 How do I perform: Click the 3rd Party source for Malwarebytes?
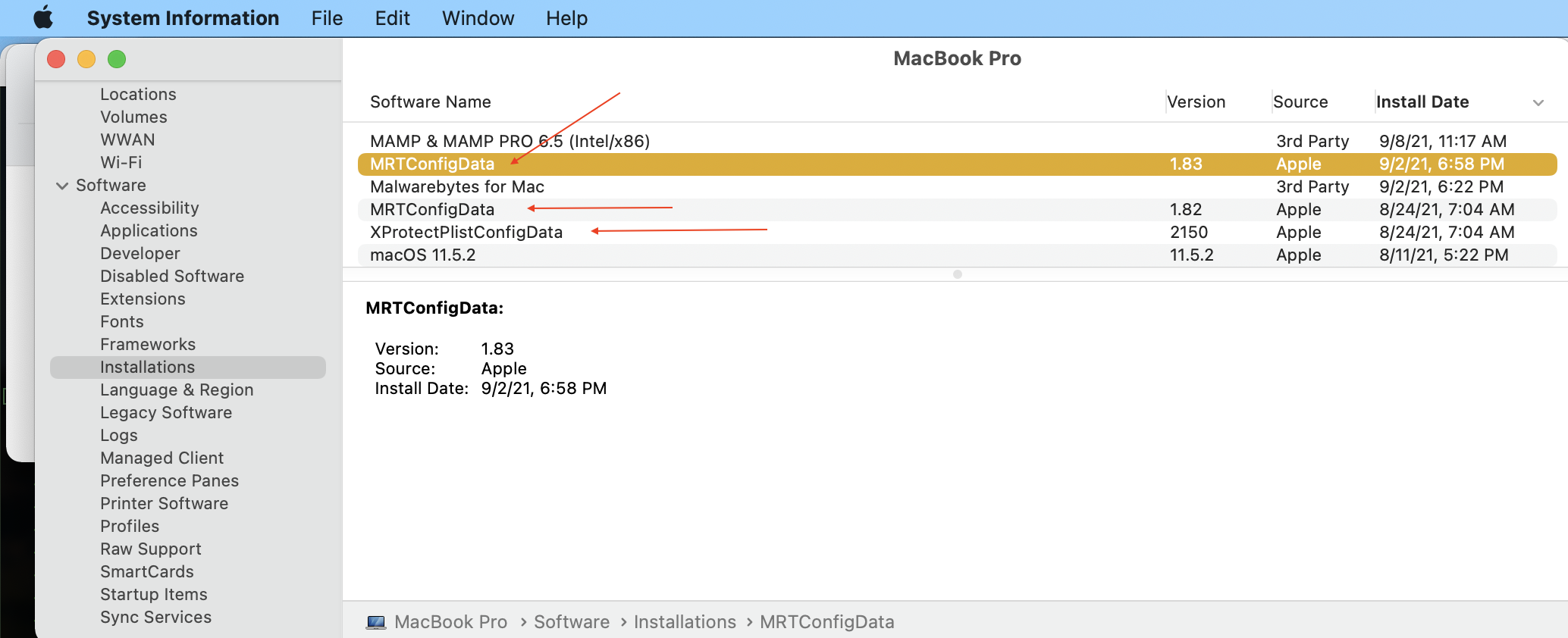[1312, 186]
